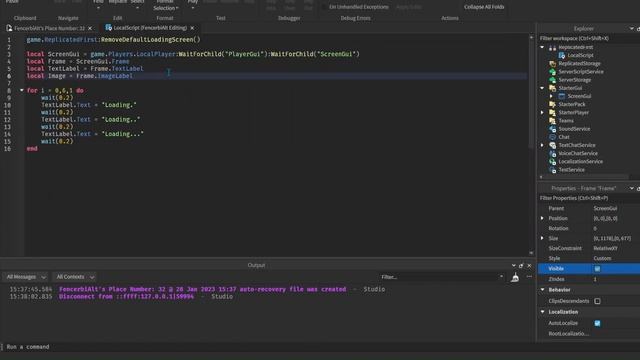Click the ServerScriptService cloud icon
This screenshot has height=360, width=640.
tap(552, 71)
